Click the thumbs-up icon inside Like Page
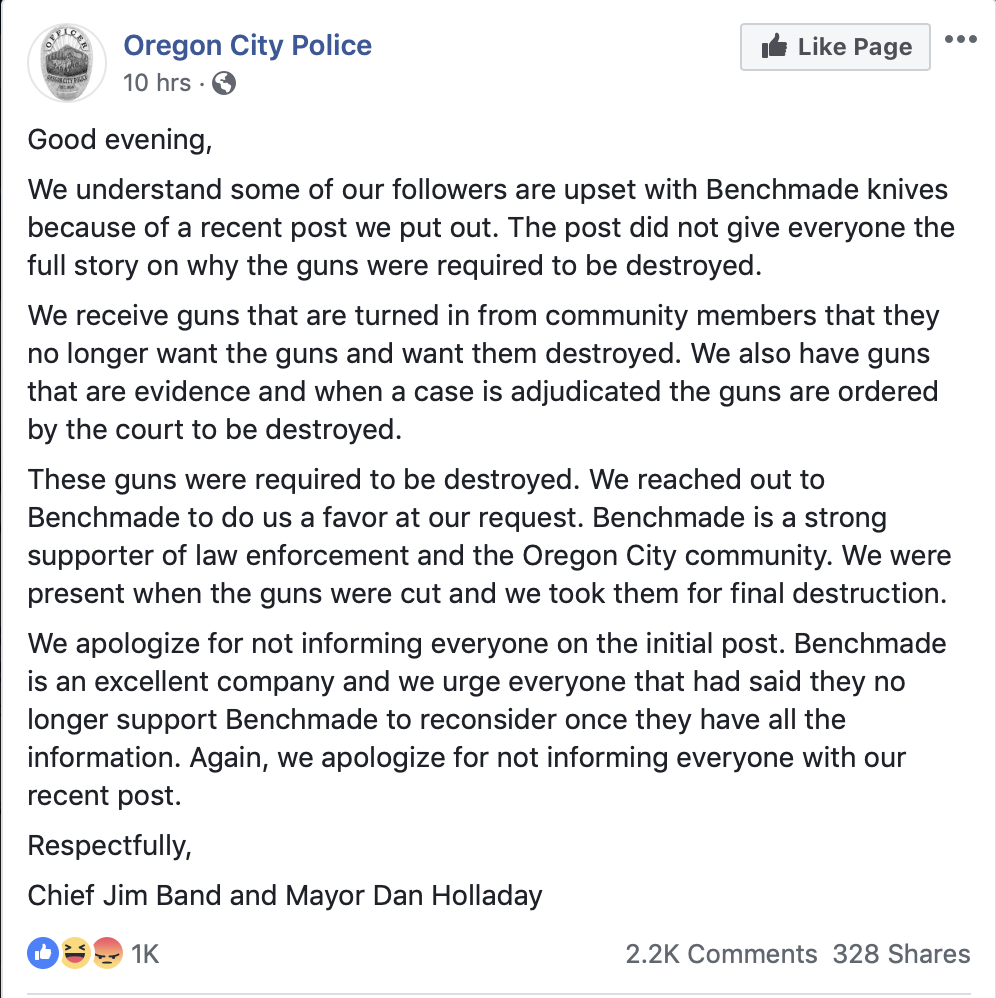996x998 pixels. [774, 47]
